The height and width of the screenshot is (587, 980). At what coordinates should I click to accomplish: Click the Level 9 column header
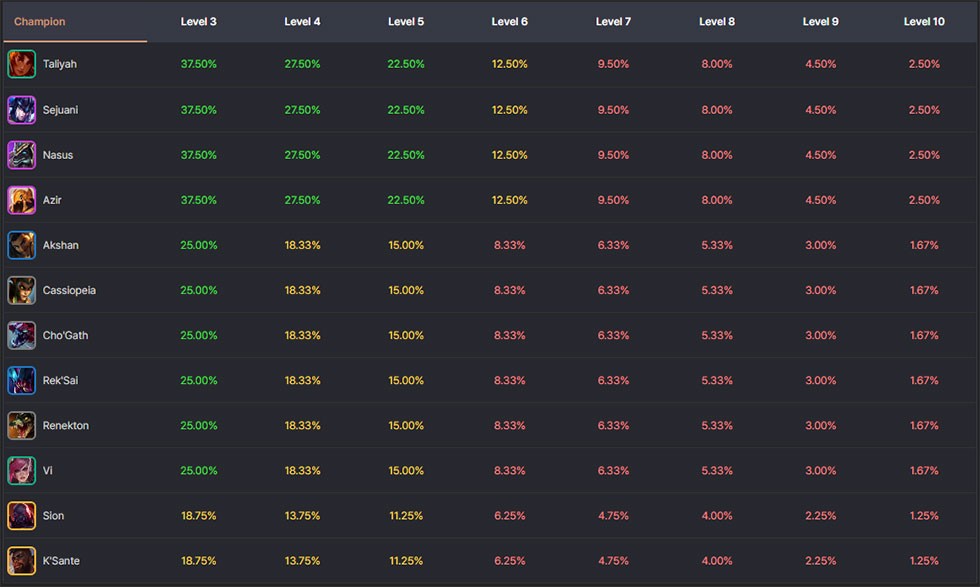821,21
